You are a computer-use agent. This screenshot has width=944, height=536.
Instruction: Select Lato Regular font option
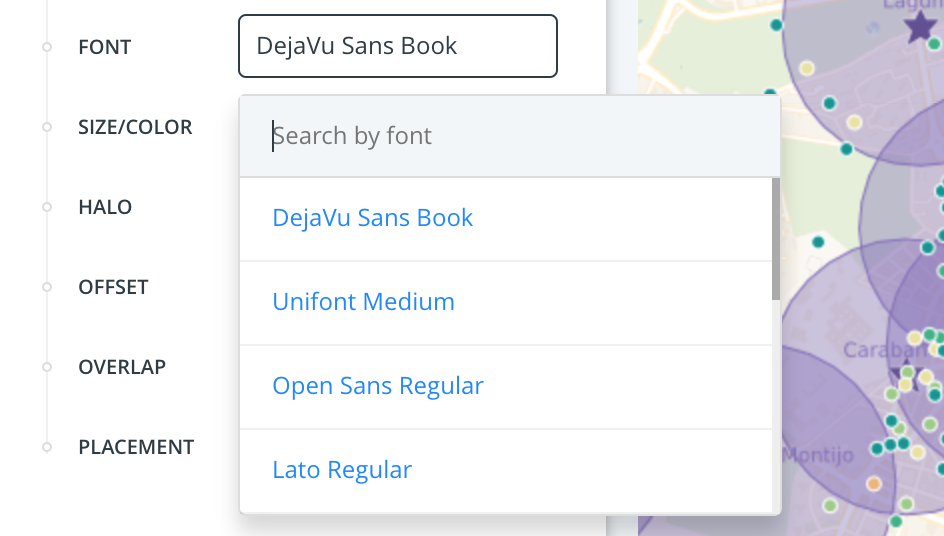(506, 470)
